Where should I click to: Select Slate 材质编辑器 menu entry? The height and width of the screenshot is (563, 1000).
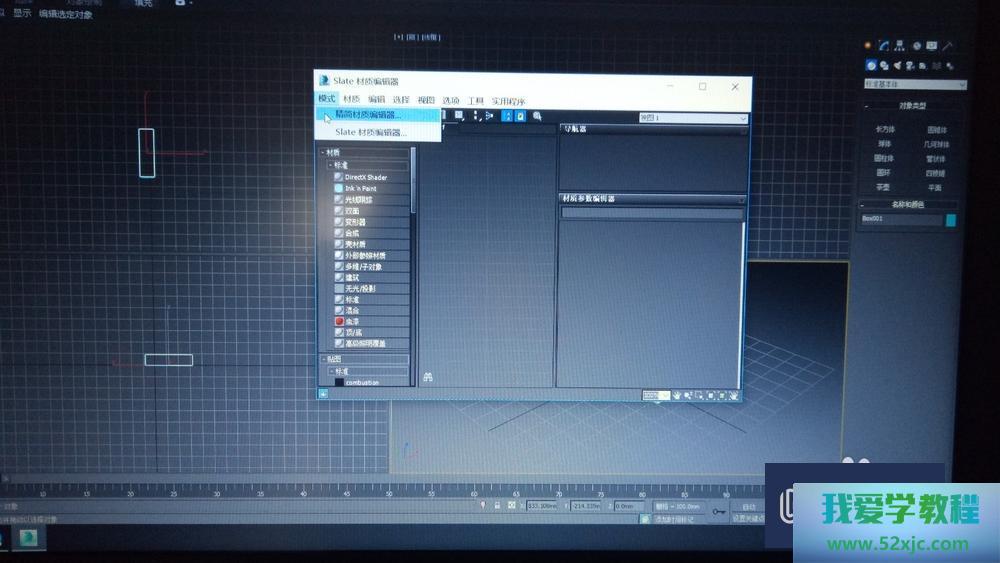[x=370, y=132]
